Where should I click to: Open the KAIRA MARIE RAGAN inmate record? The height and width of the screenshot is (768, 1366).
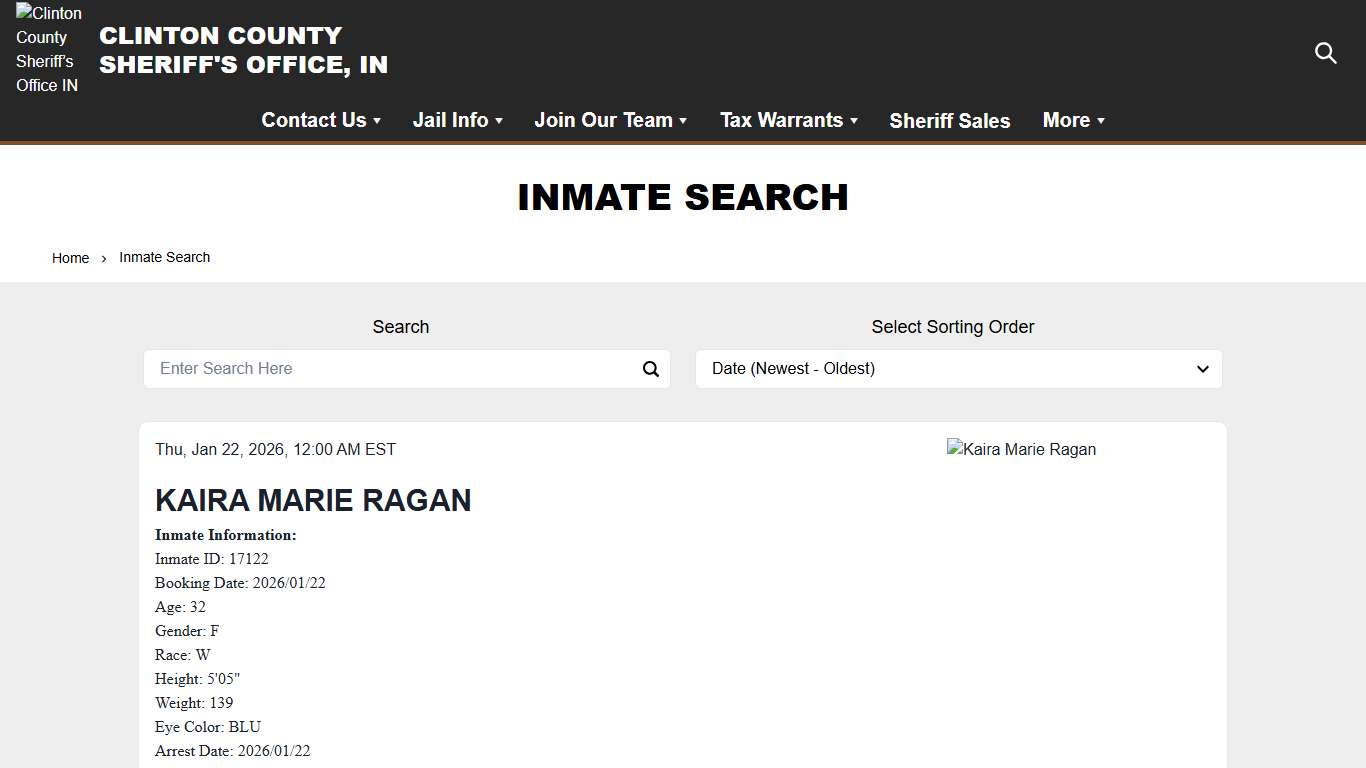[x=313, y=500]
